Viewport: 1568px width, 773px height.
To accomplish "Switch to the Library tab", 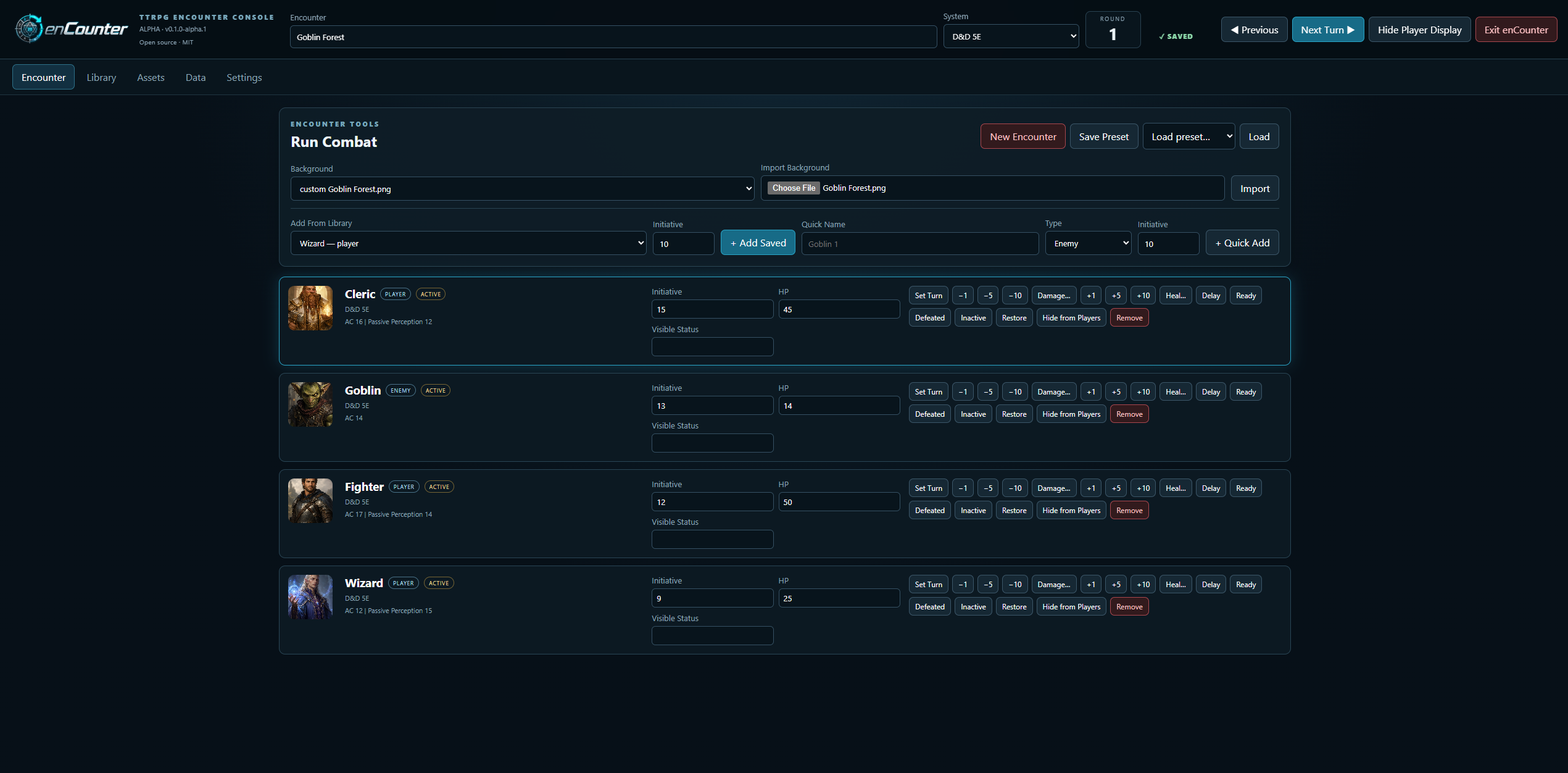I will [101, 77].
